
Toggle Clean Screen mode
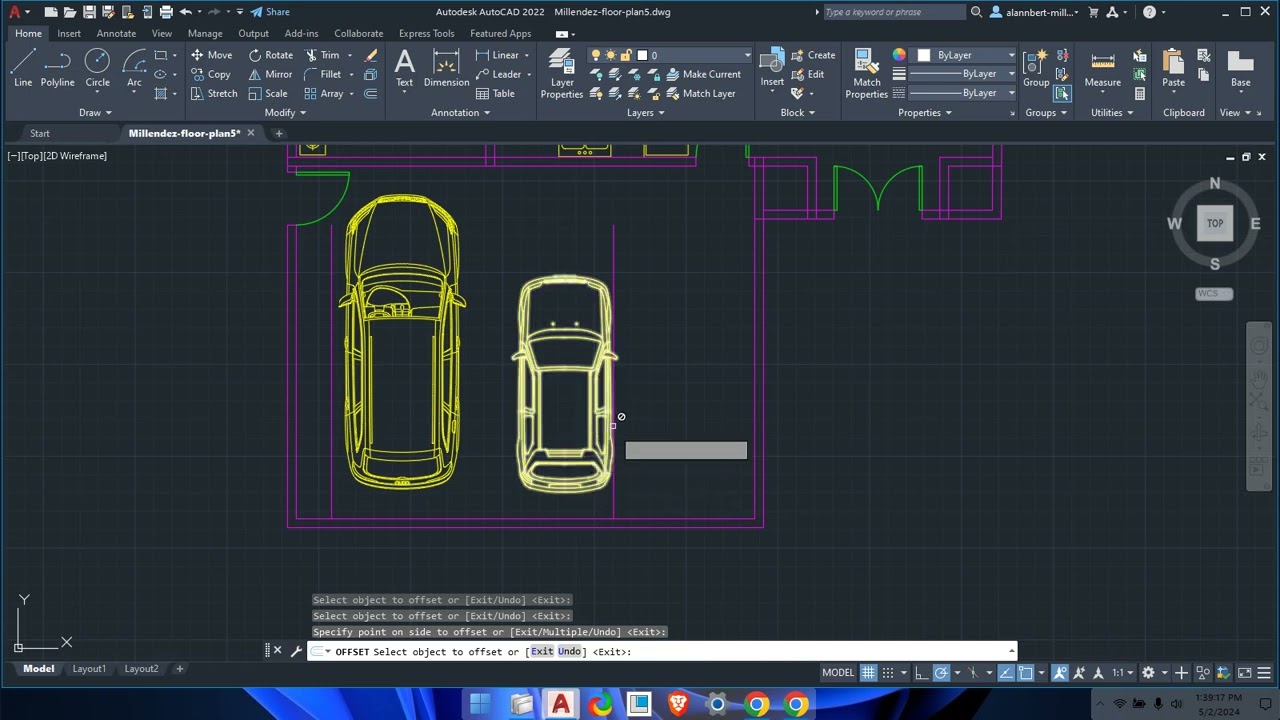point(1245,673)
